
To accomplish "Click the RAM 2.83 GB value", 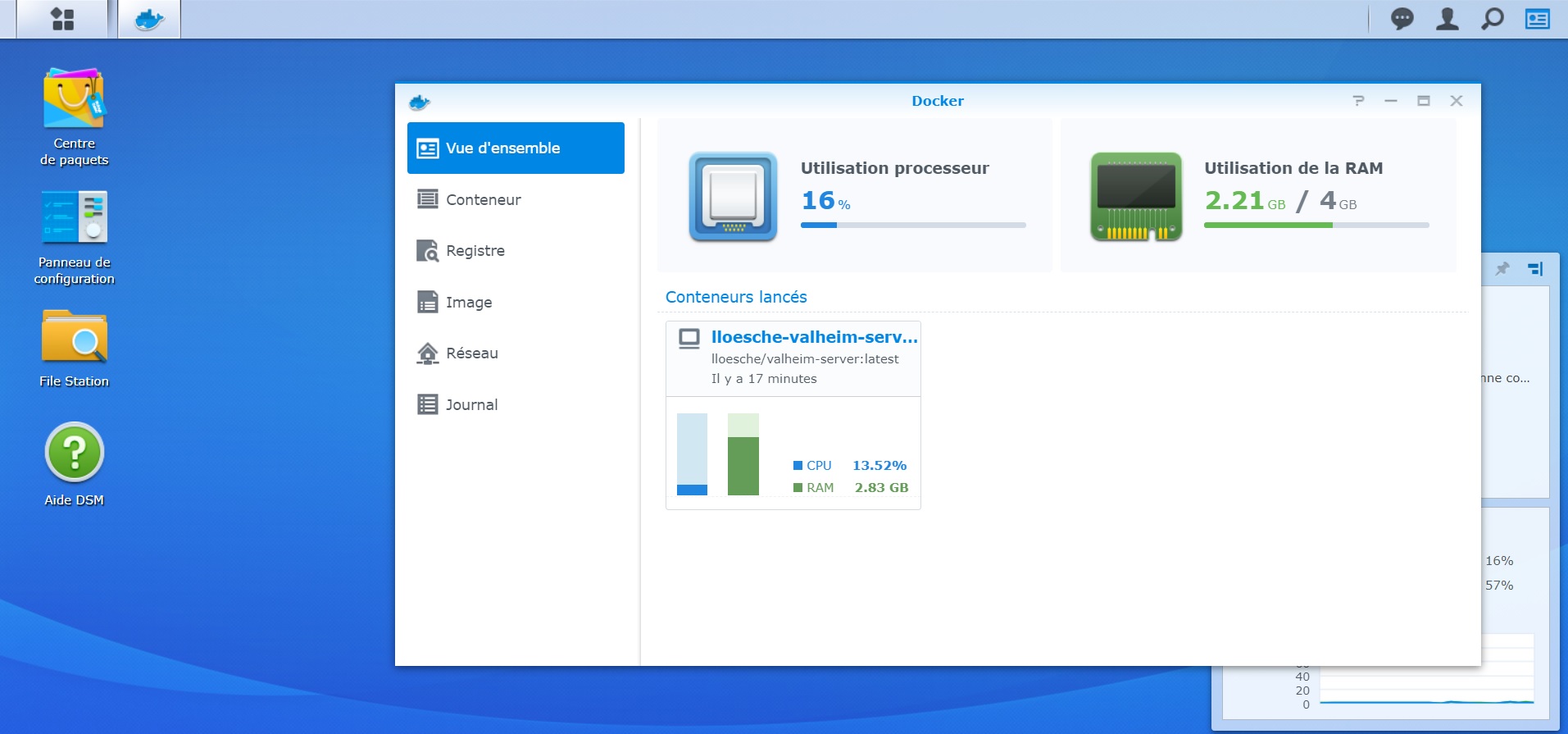I will [881, 488].
